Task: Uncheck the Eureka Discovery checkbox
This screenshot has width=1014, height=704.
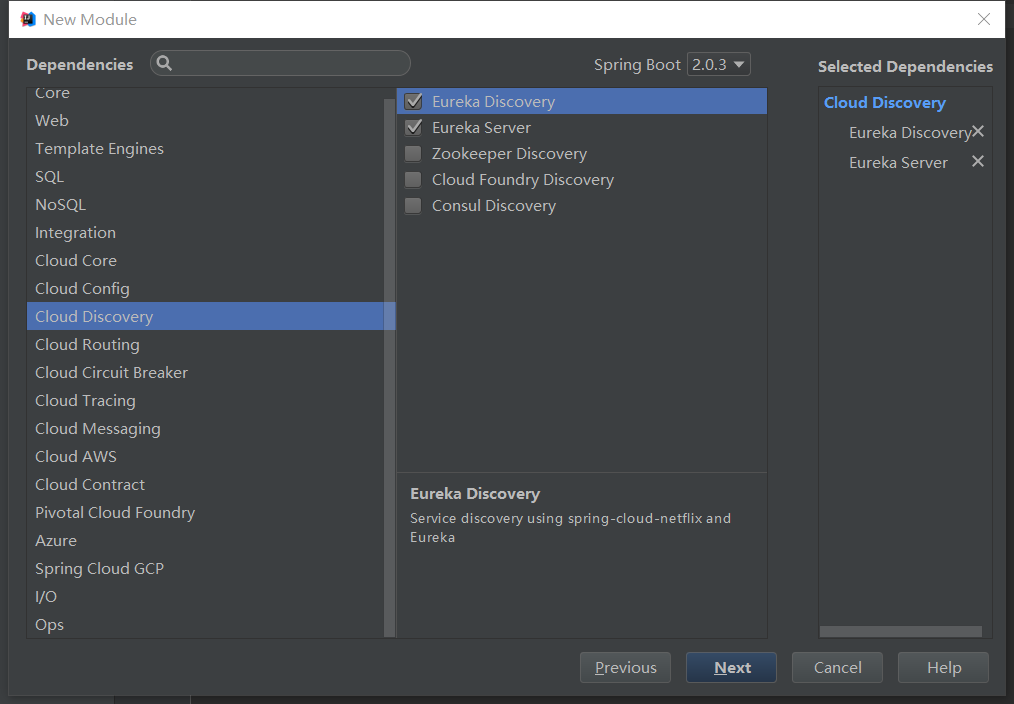Action: click(413, 101)
